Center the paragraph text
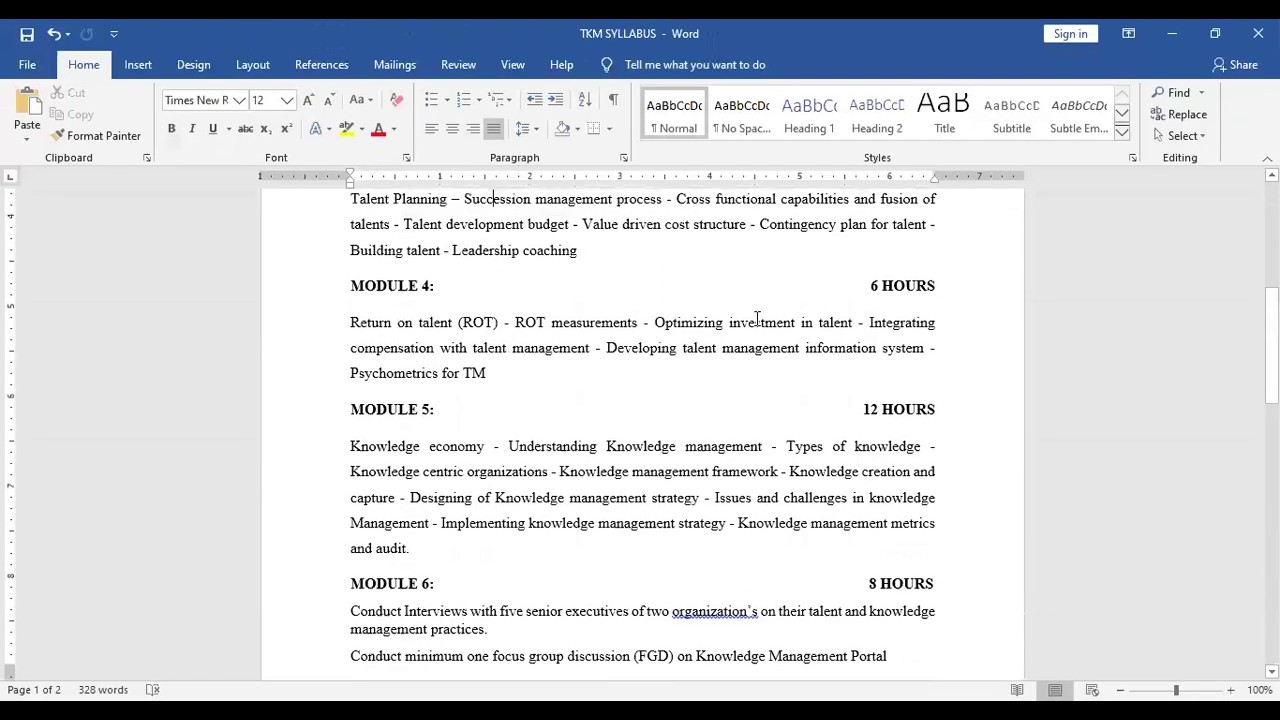This screenshot has width=1280, height=720. [452, 129]
